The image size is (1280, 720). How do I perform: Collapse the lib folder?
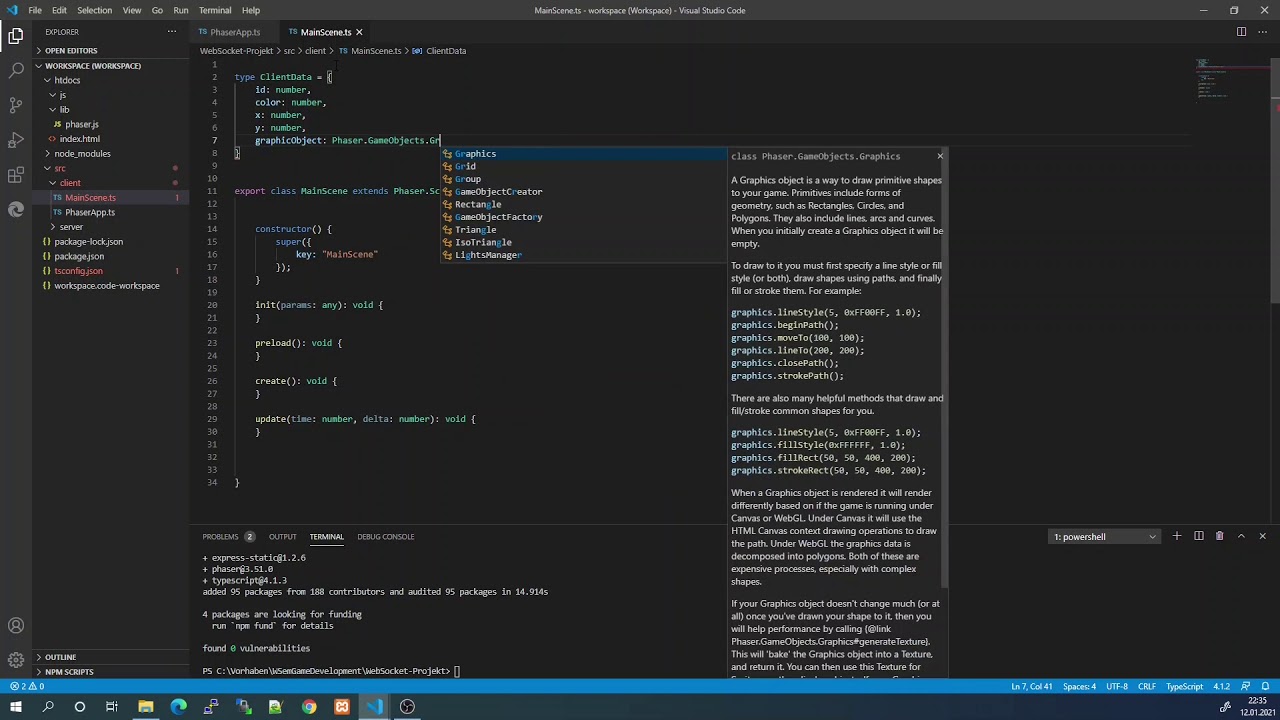64,109
